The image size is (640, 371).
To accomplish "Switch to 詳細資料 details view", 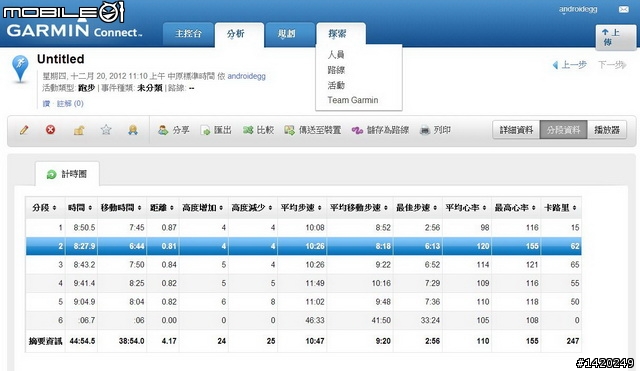I will pos(516,130).
